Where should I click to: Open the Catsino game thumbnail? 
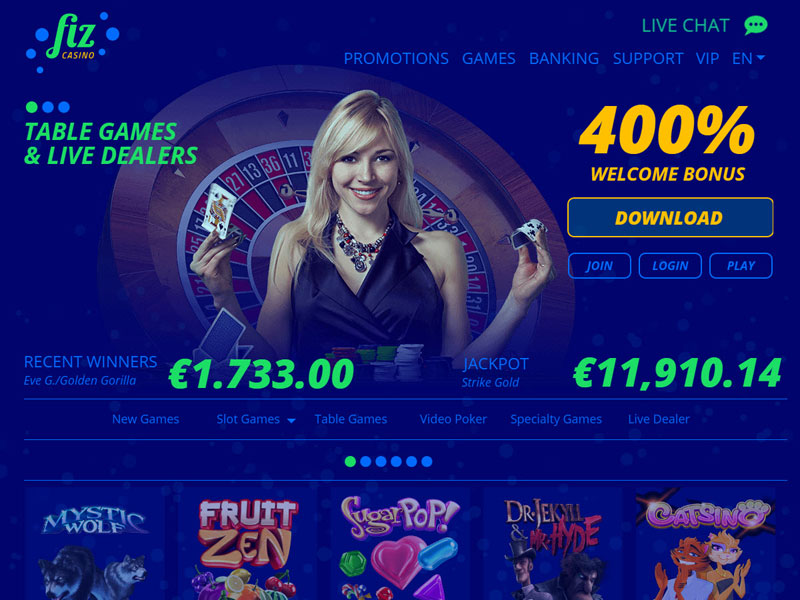coord(706,544)
